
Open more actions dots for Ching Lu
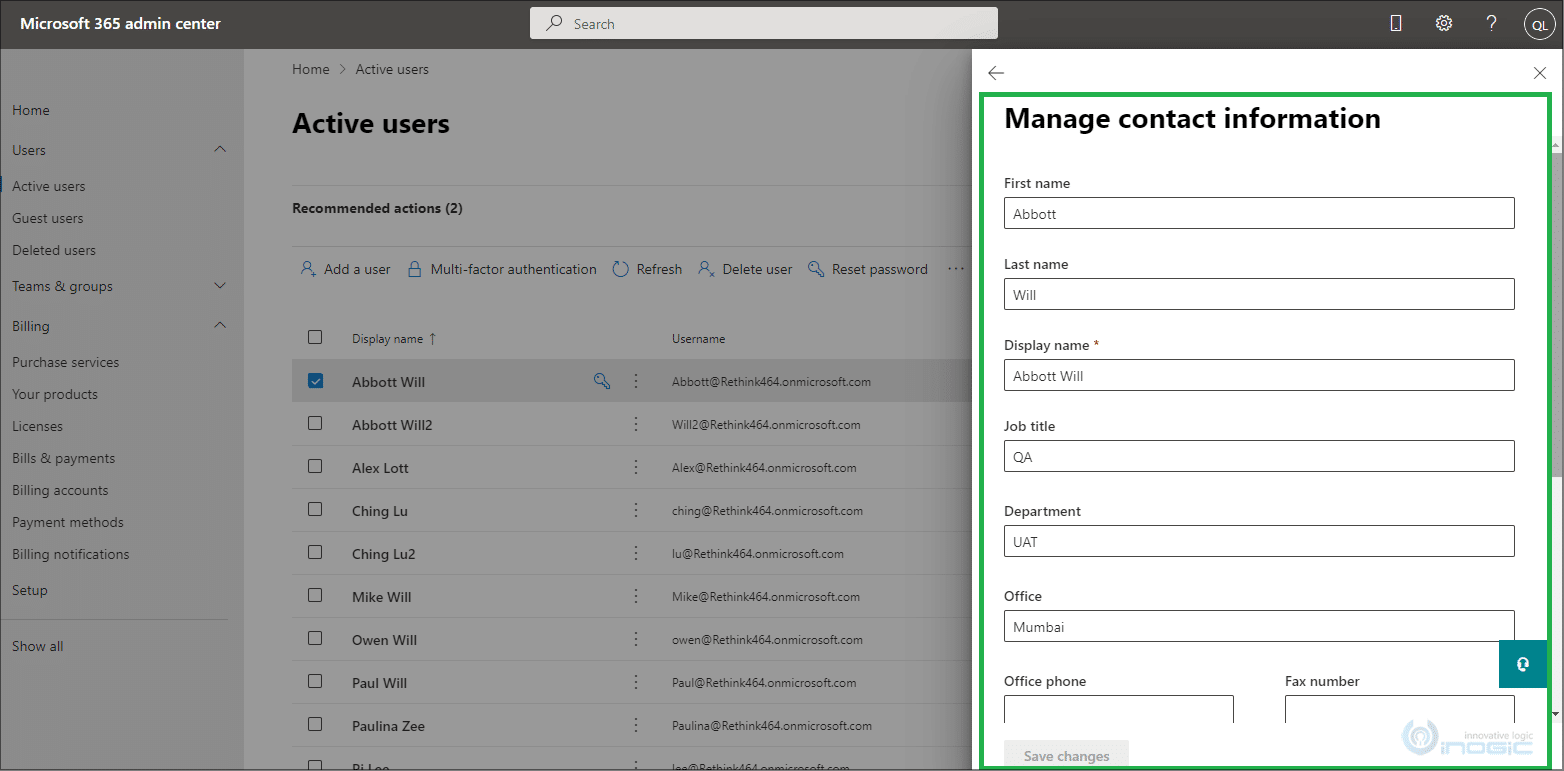636,510
